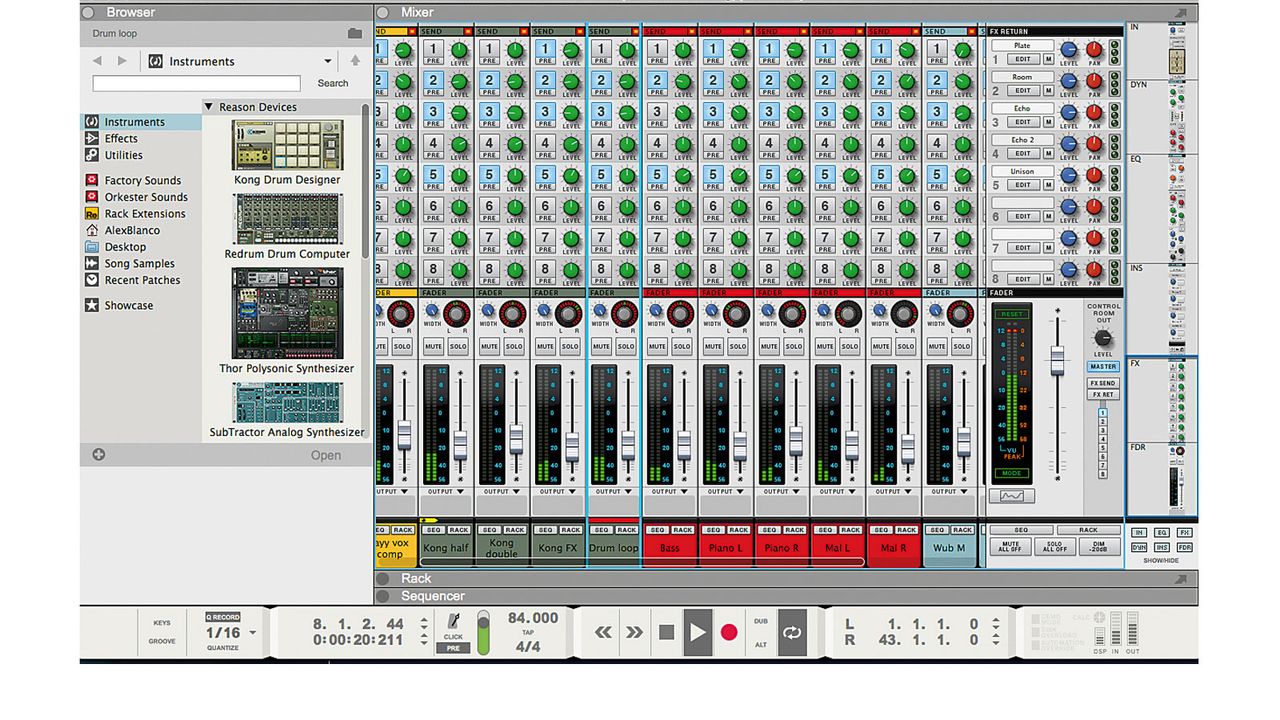Start playback with the Play button
Screen dimensions: 1280x720
click(698, 632)
